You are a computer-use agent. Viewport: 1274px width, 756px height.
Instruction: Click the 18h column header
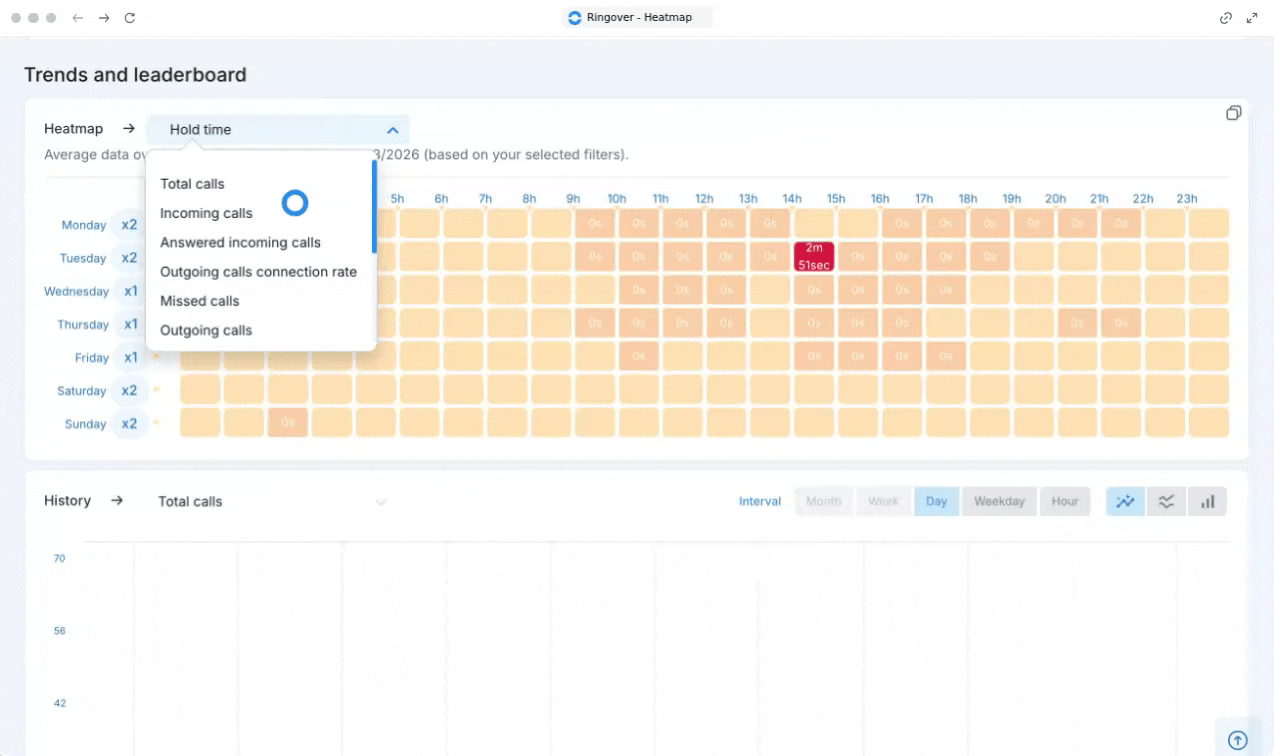[x=968, y=199]
